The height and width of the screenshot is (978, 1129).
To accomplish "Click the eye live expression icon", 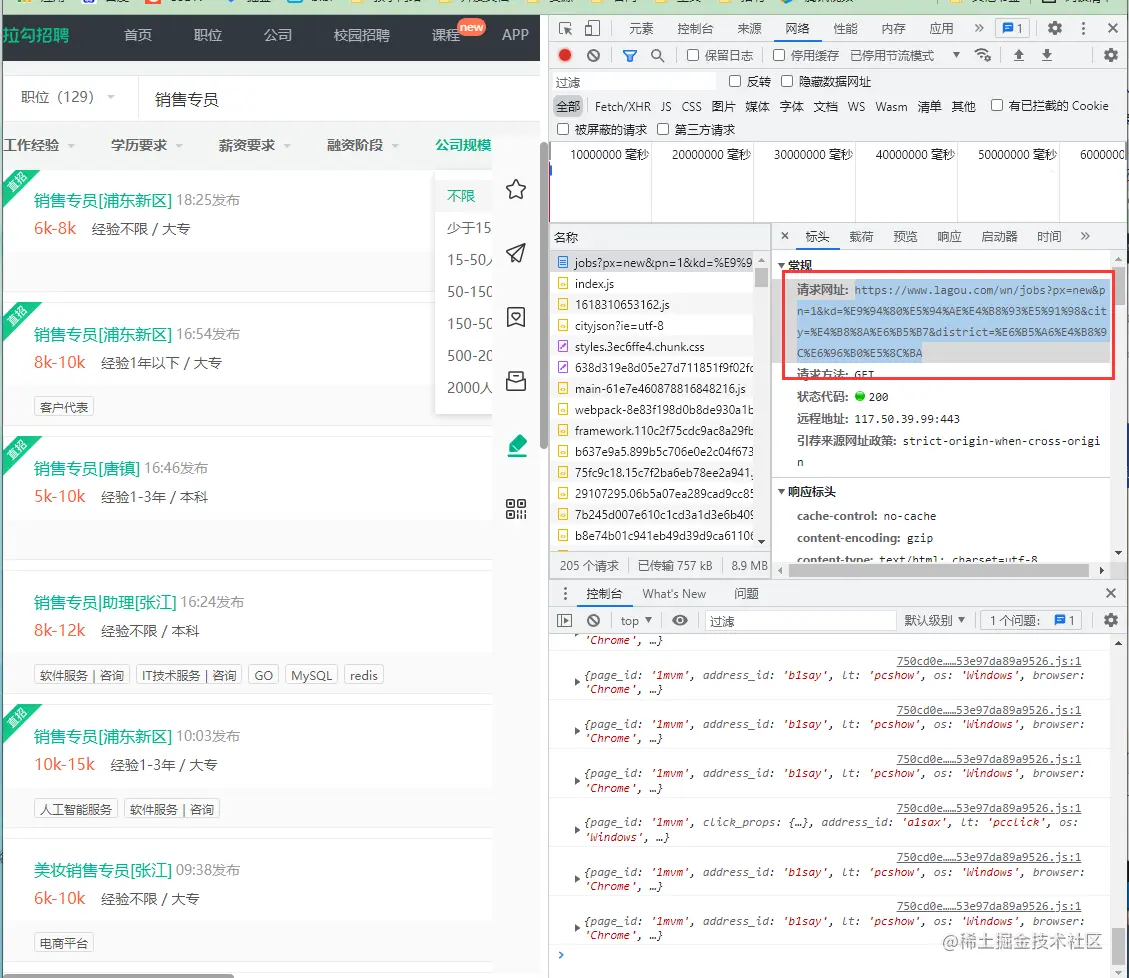I will pos(680,620).
